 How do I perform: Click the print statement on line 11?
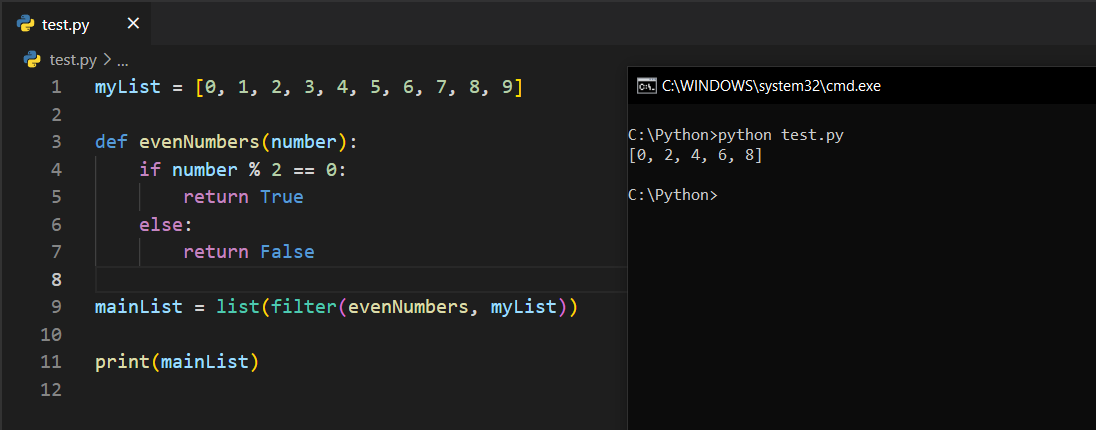pos(122,361)
